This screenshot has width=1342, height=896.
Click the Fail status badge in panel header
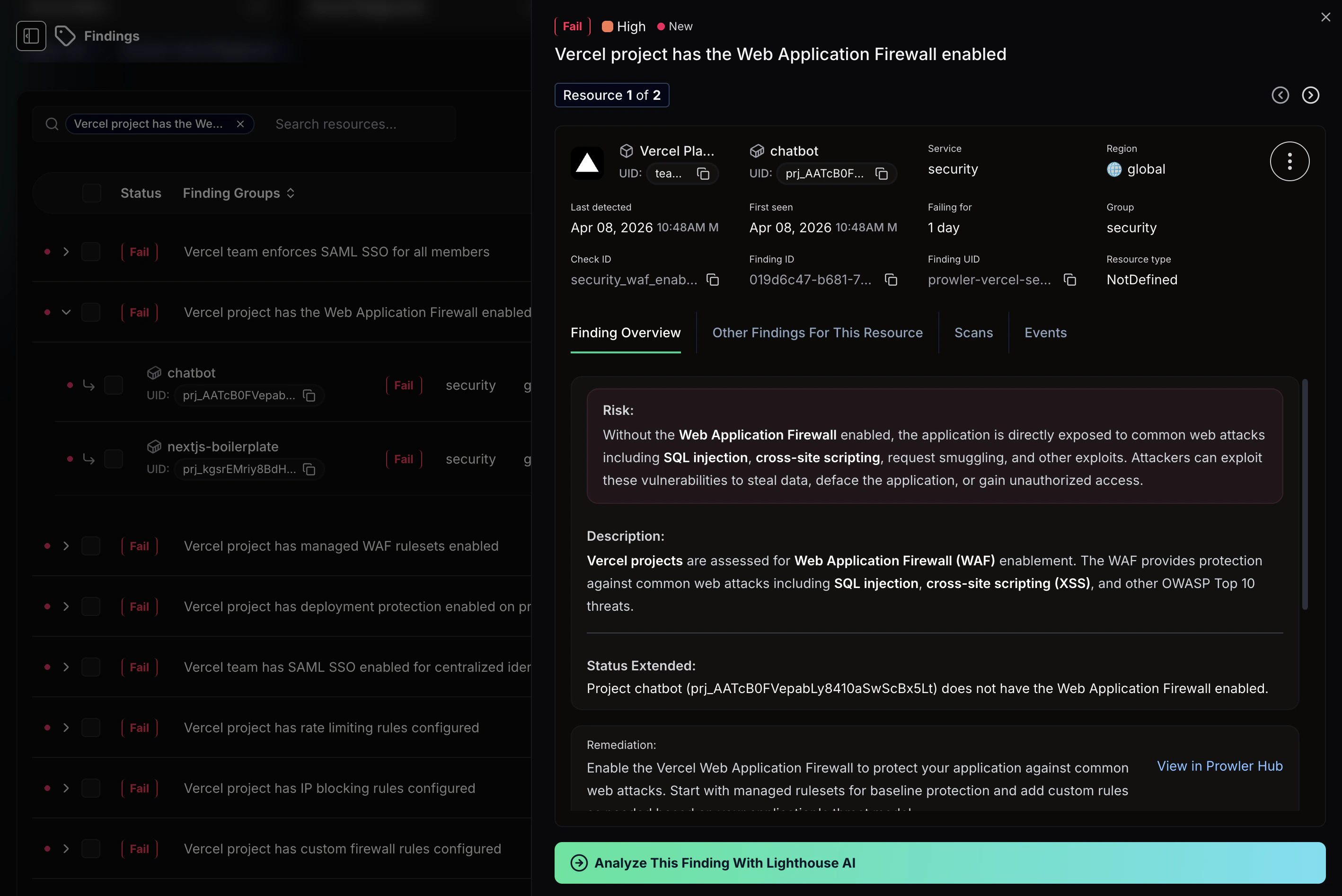point(572,26)
